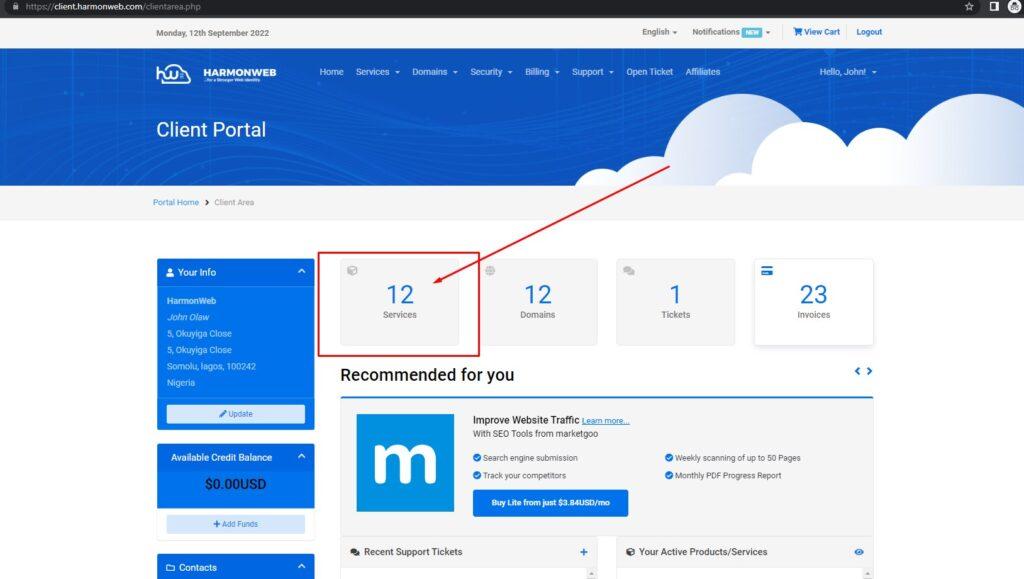Open the English language dropdown
Image resolution: width=1024 pixels, height=579 pixels.
tap(659, 32)
